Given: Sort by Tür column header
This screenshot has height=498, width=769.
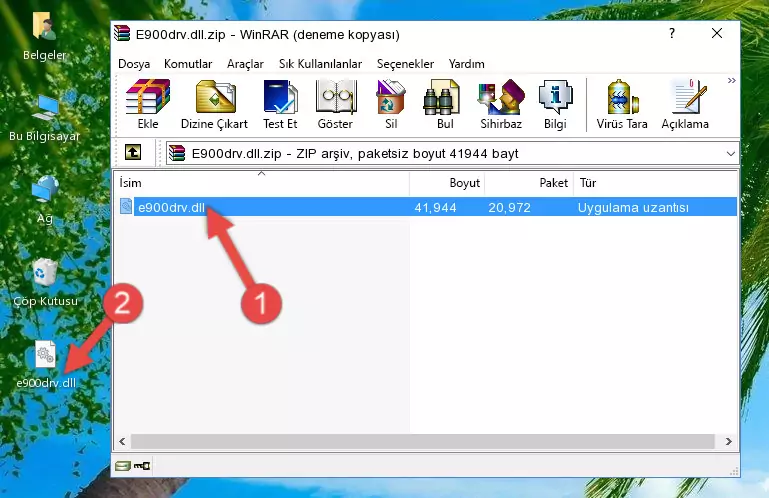Looking at the screenshot, I should 656,183.
